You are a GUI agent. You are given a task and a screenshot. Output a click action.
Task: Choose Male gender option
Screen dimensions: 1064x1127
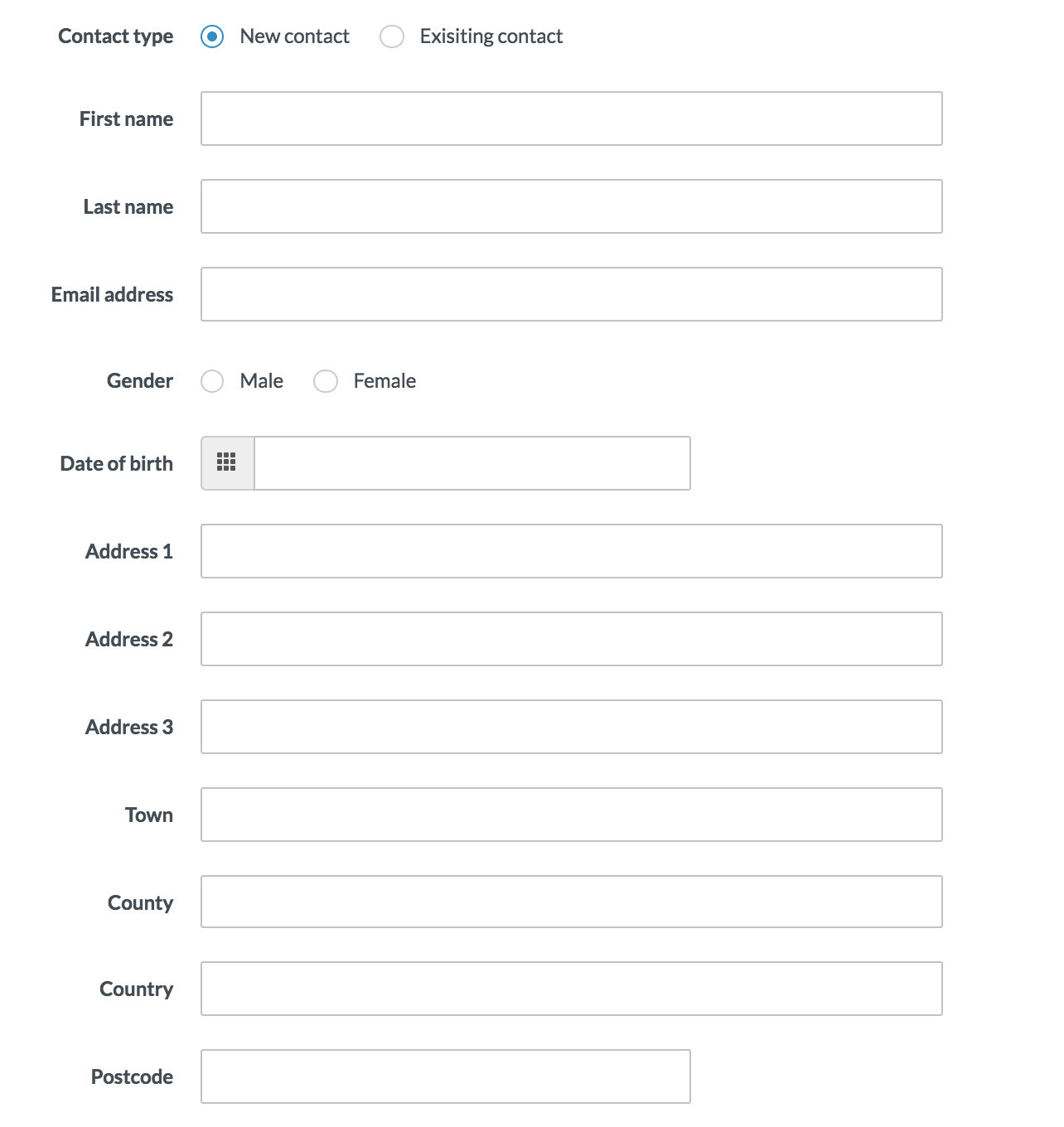click(x=212, y=381)
